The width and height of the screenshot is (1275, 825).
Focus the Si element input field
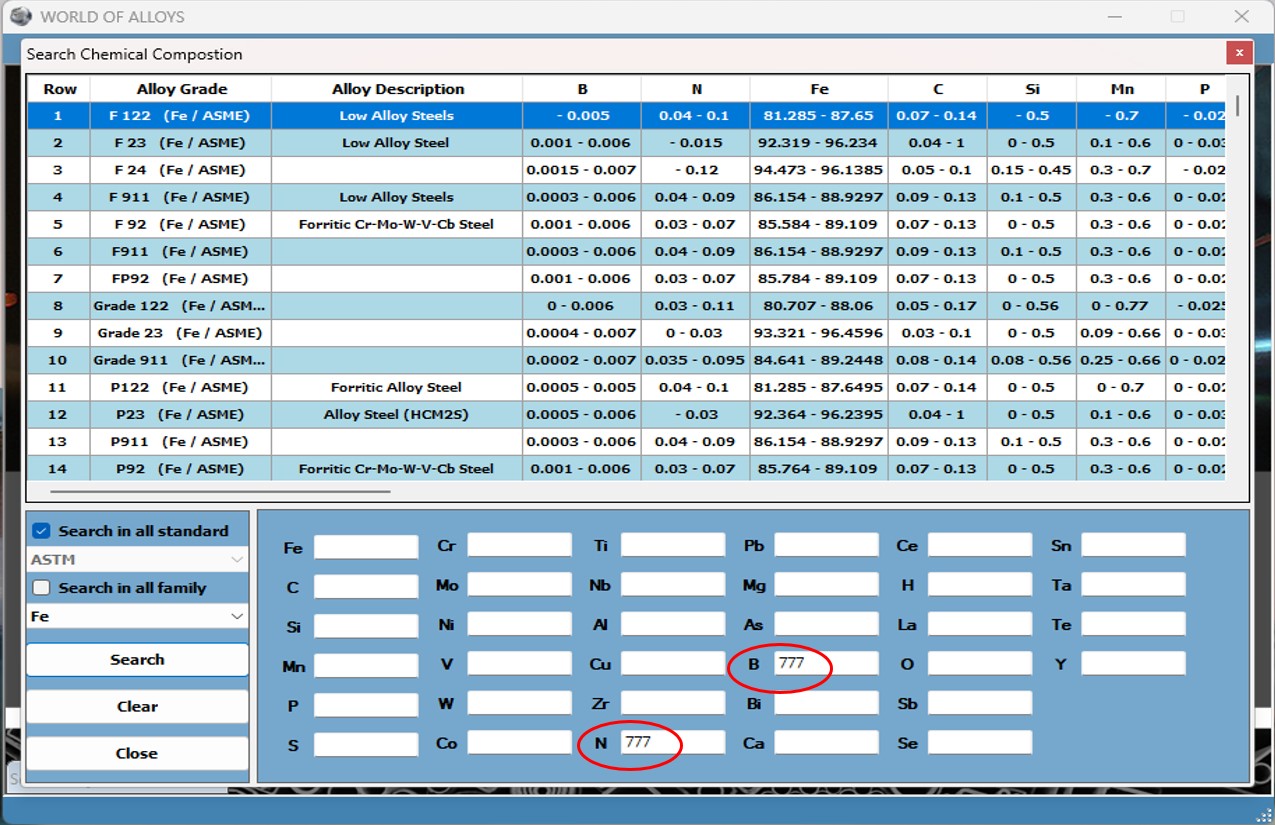(x=366, y=626)
